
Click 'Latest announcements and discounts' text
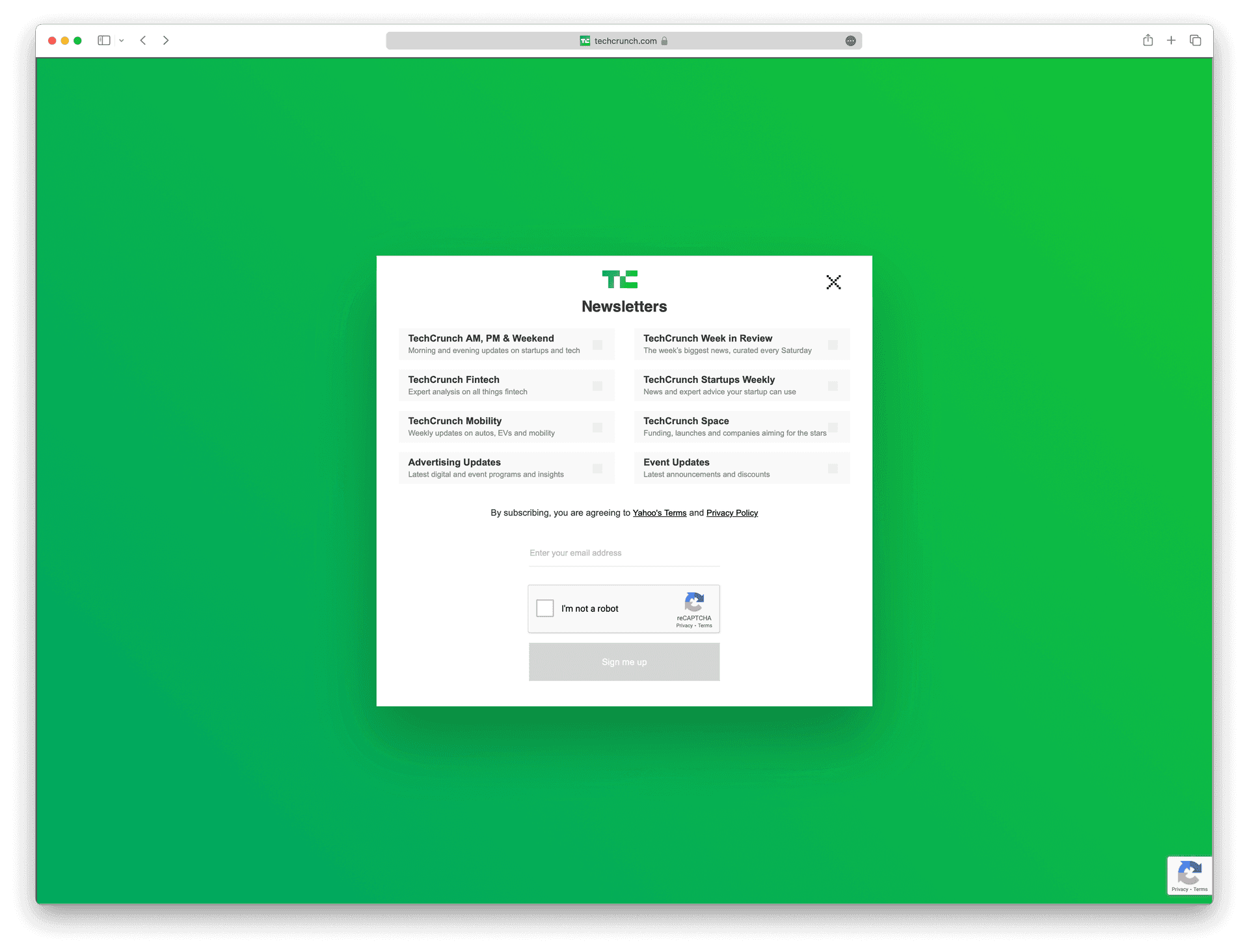click(706, 475)
